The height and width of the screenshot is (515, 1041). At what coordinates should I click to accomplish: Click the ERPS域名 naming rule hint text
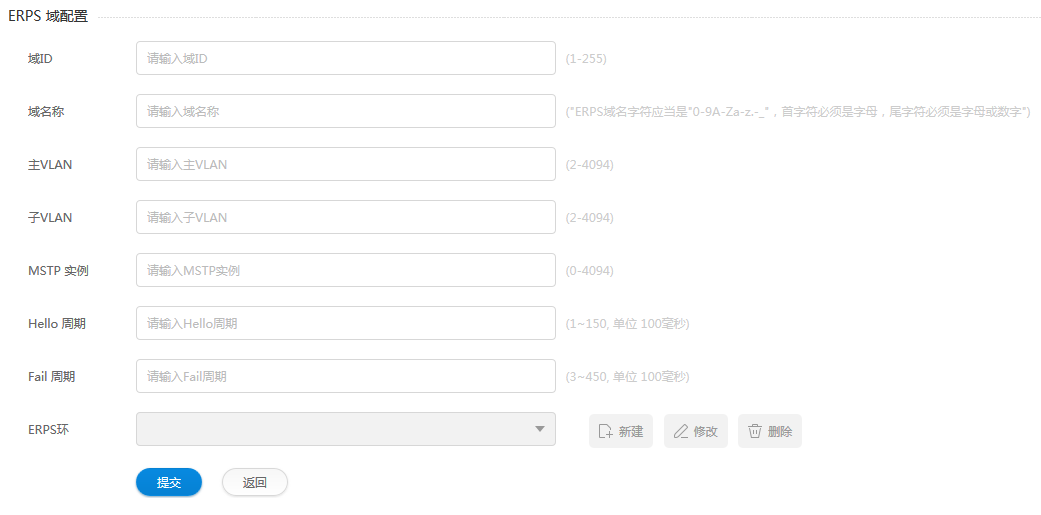798,111
